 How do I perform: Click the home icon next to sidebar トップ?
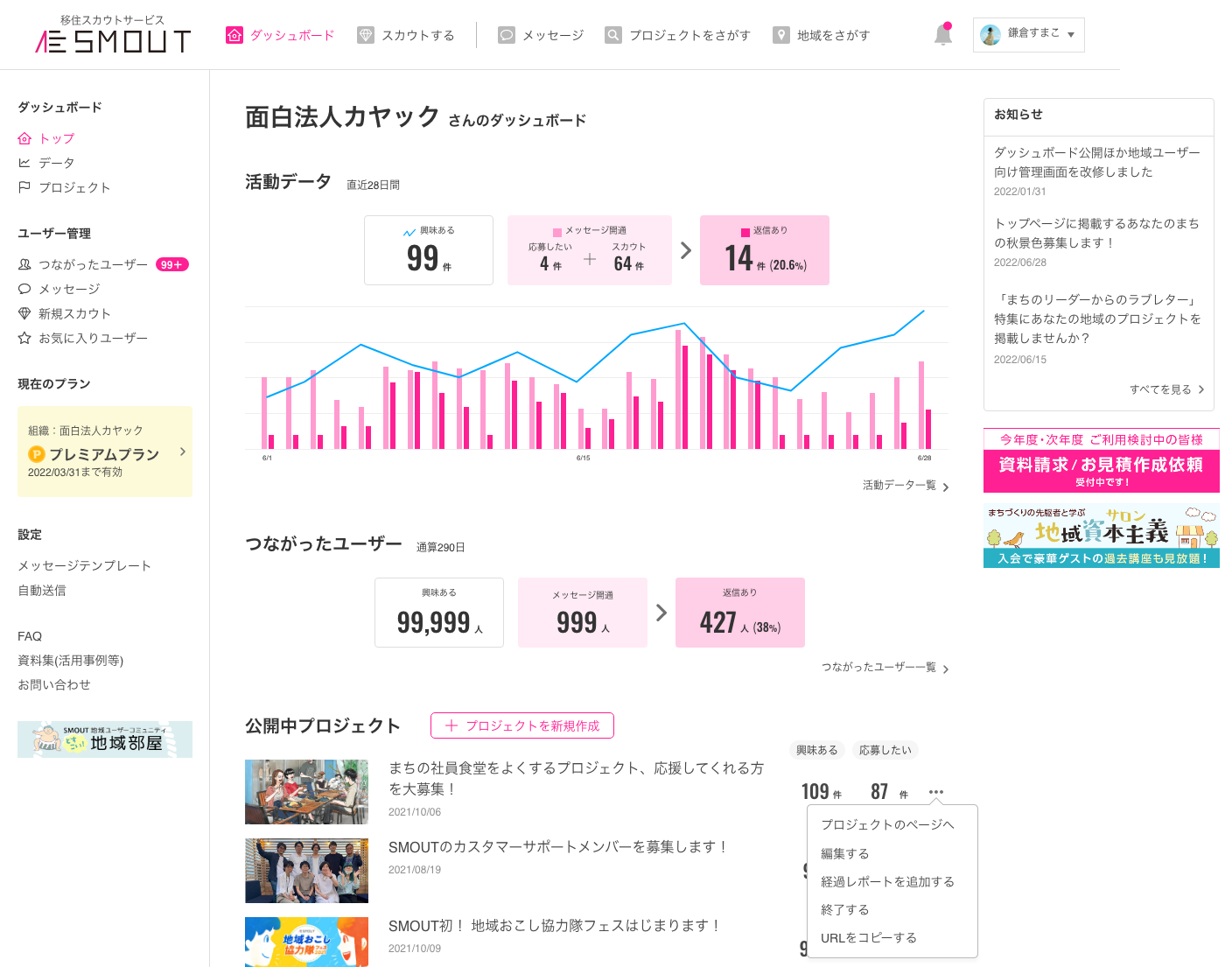[x=24, y=138]
